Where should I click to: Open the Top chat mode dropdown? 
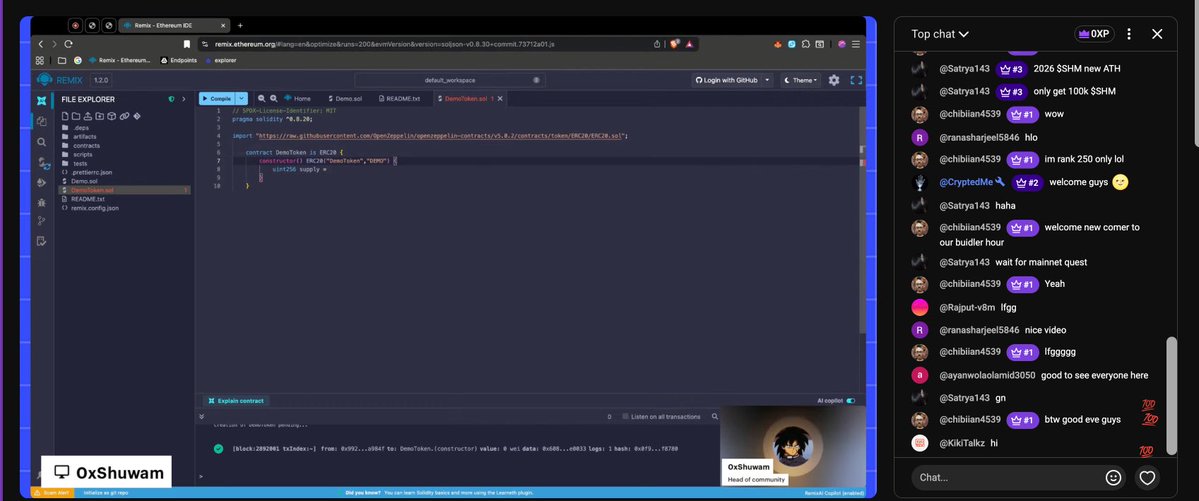(940, 34)
